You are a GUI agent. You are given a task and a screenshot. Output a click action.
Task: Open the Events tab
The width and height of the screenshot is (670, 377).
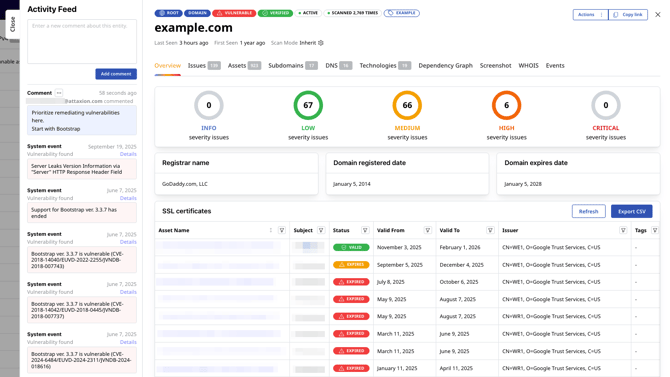point(555,65)
